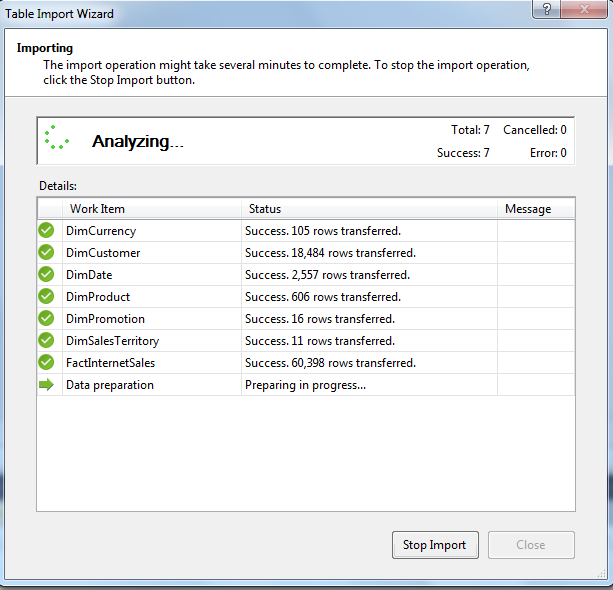Click the success icon for DimCustomer
The image size is (613, 590).
point(46,253)
